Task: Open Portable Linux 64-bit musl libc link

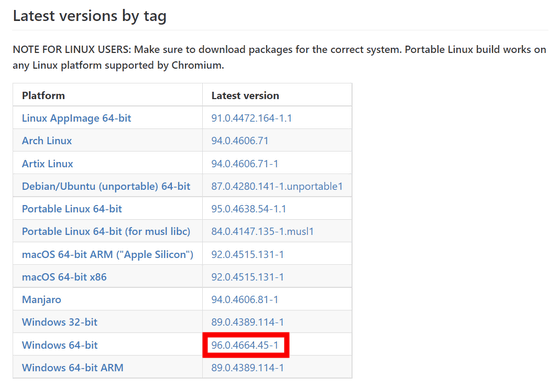Action: pyautogui.click(x=106, y=232)
